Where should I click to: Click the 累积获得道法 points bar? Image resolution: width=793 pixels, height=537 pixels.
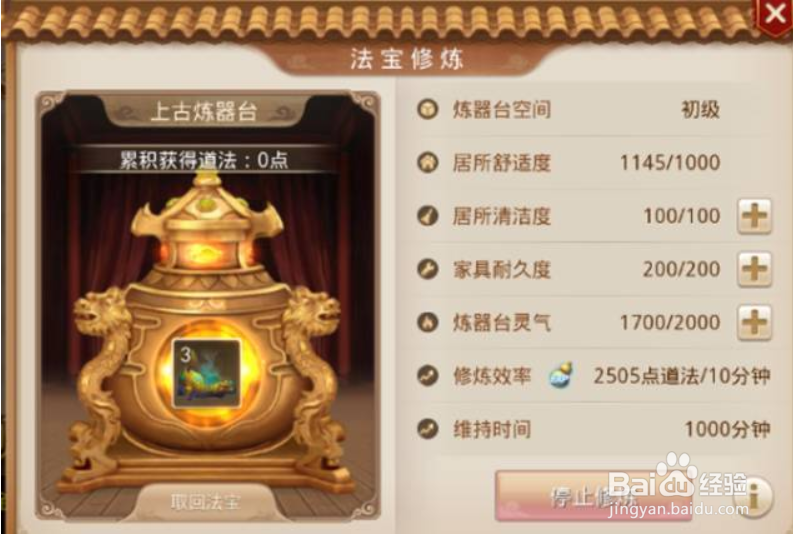[204, 160]
